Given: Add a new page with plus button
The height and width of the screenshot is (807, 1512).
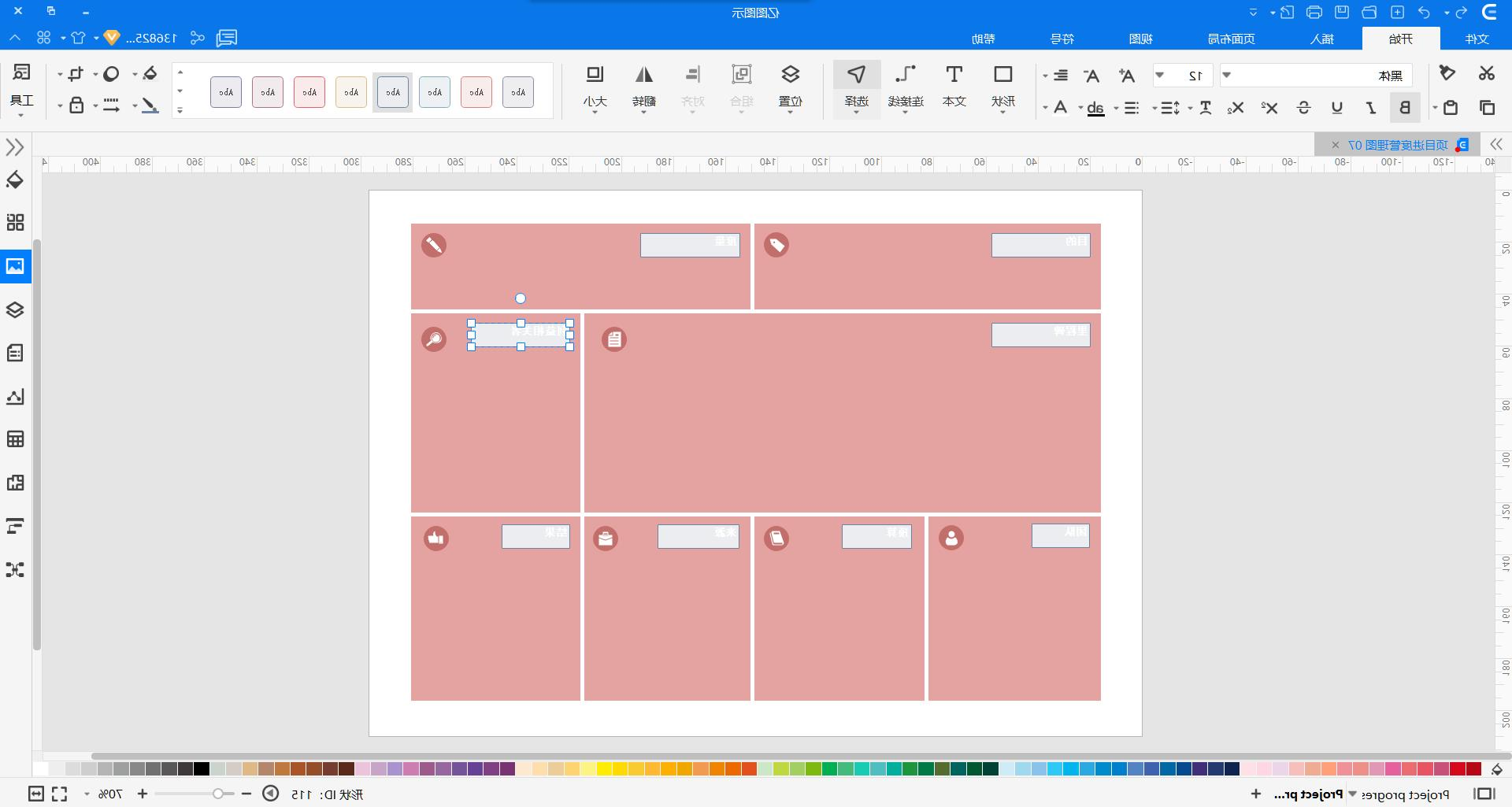Looking at the screenshot, I should [1255, 794].
